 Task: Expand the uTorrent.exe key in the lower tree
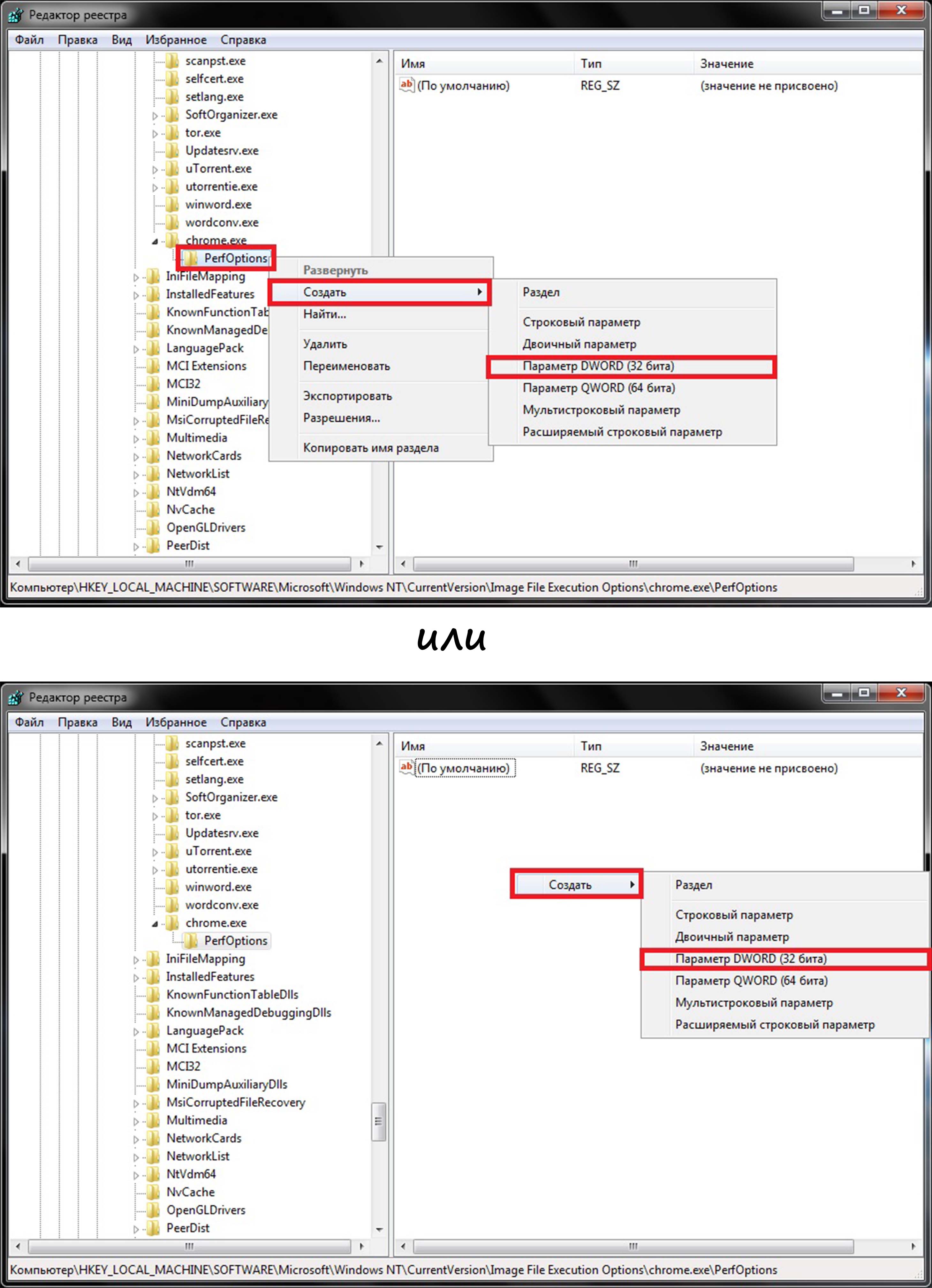pos(155,852)
